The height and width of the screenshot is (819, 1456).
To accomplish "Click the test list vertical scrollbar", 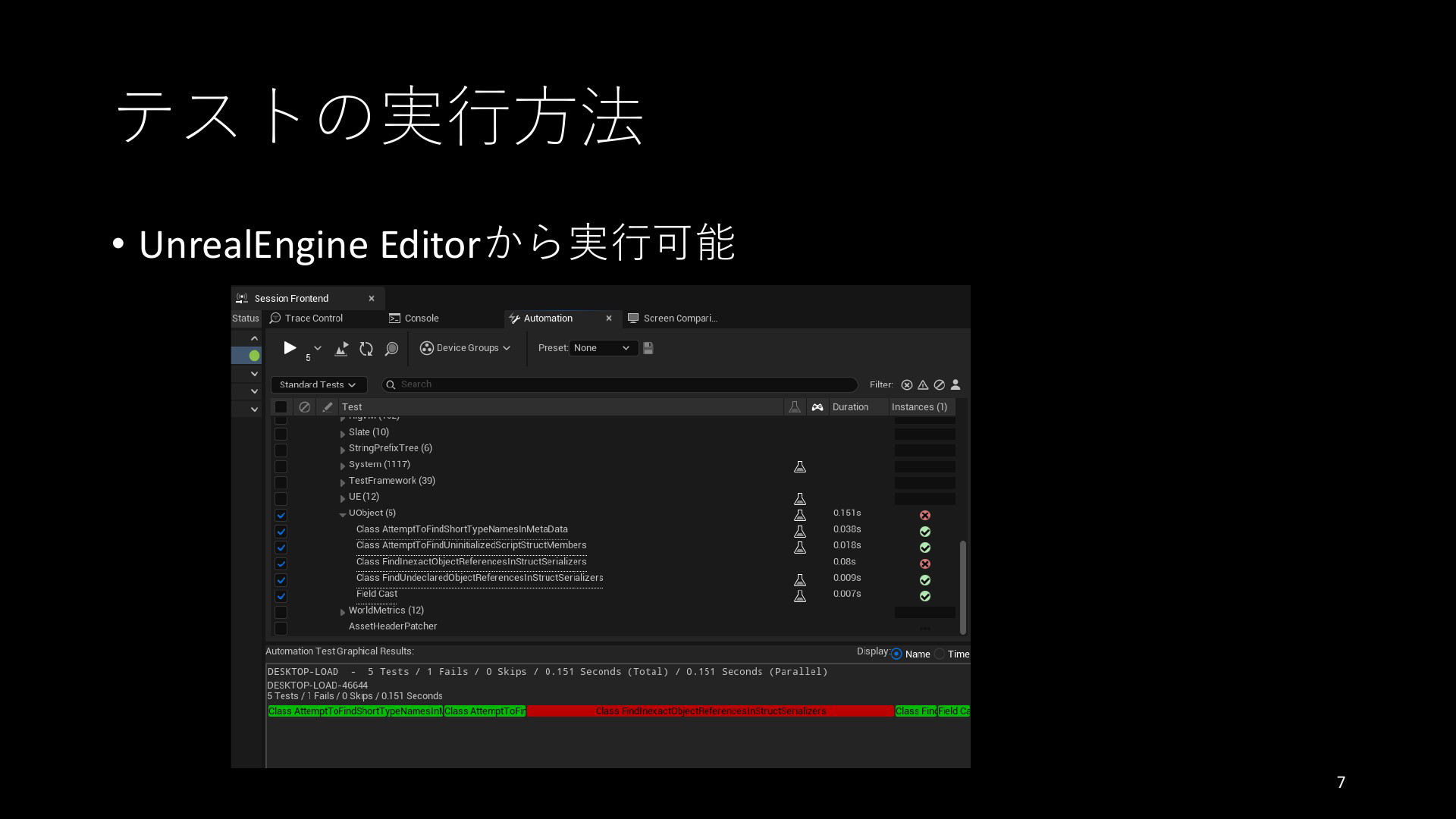I will pyautogui.click(x=963, y=587).
